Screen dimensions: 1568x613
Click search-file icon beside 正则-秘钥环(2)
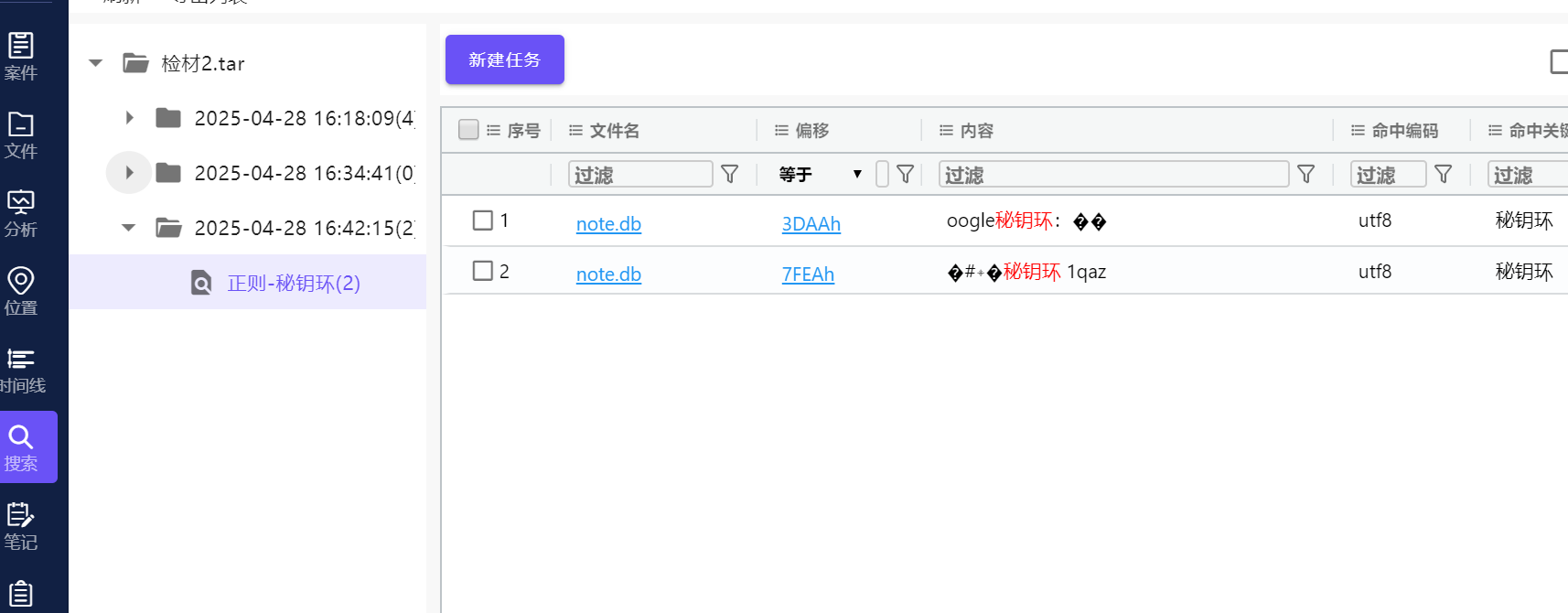(201, 283)
